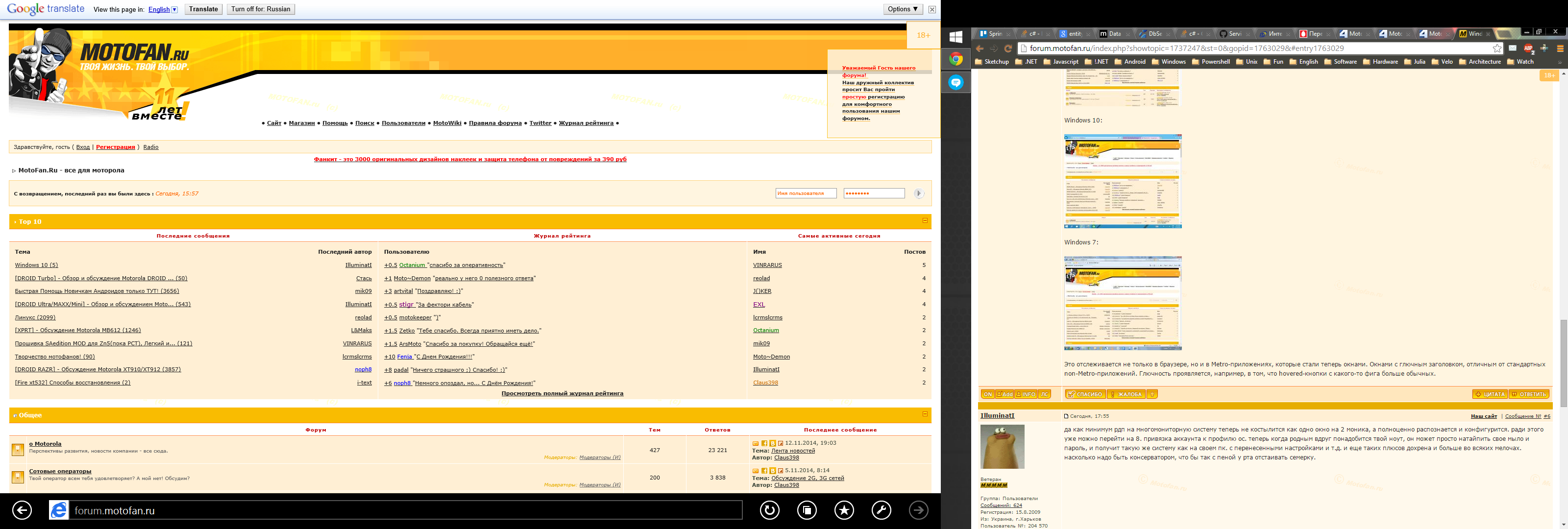Open the MotoWiki navigation link

click(x=447, y=123)
